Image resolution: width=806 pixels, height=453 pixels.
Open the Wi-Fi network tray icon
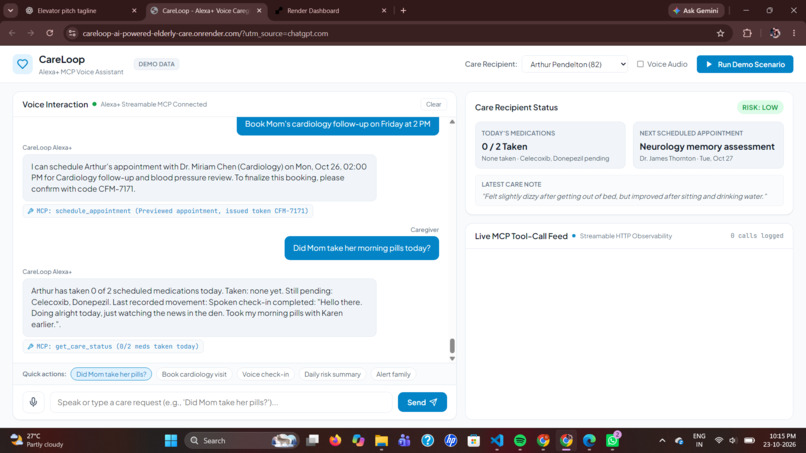pos(719,441)
